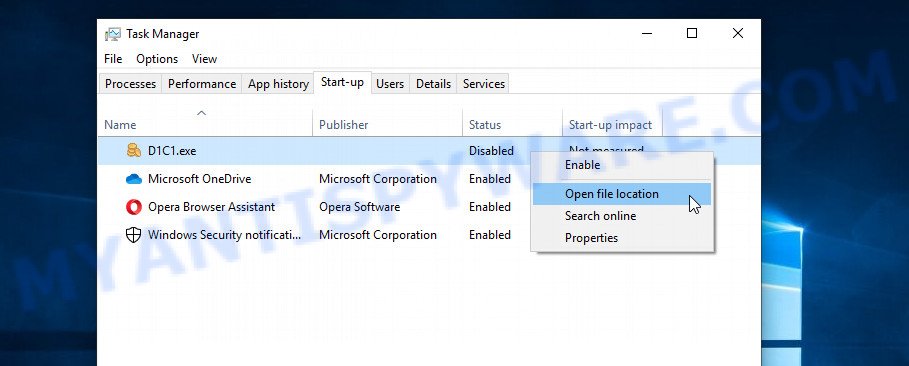The image size is (909, 366).
Task: Switch to the Services tab
Action: coord(484,84)
